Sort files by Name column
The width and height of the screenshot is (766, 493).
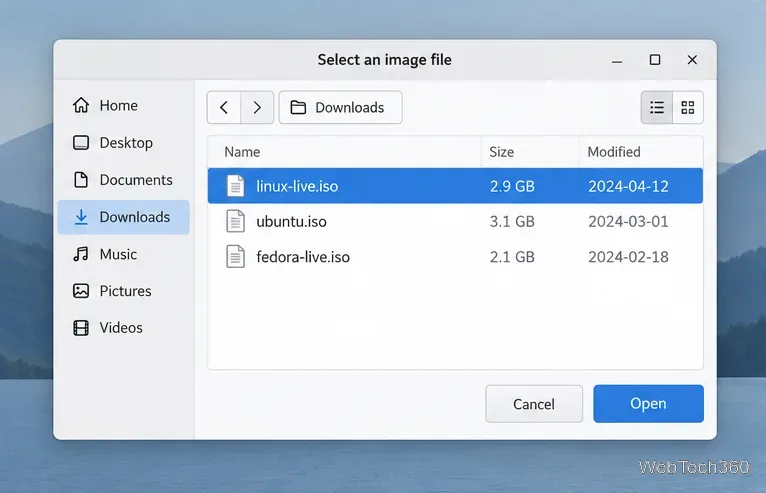point(344,152)
